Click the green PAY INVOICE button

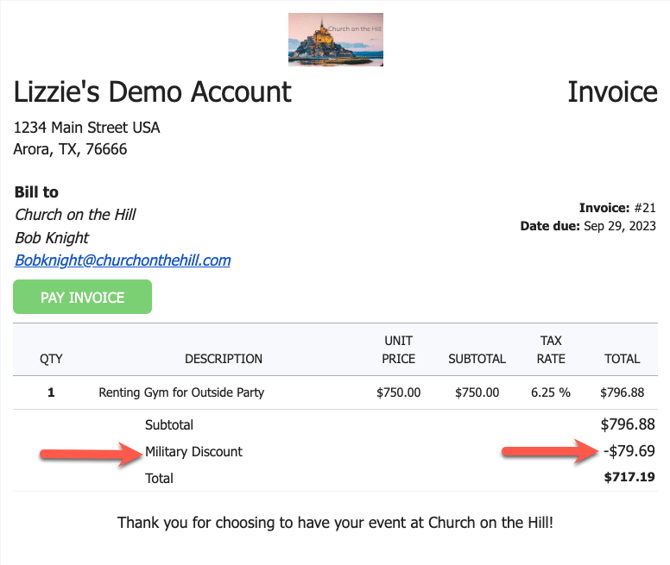(82, 297)
